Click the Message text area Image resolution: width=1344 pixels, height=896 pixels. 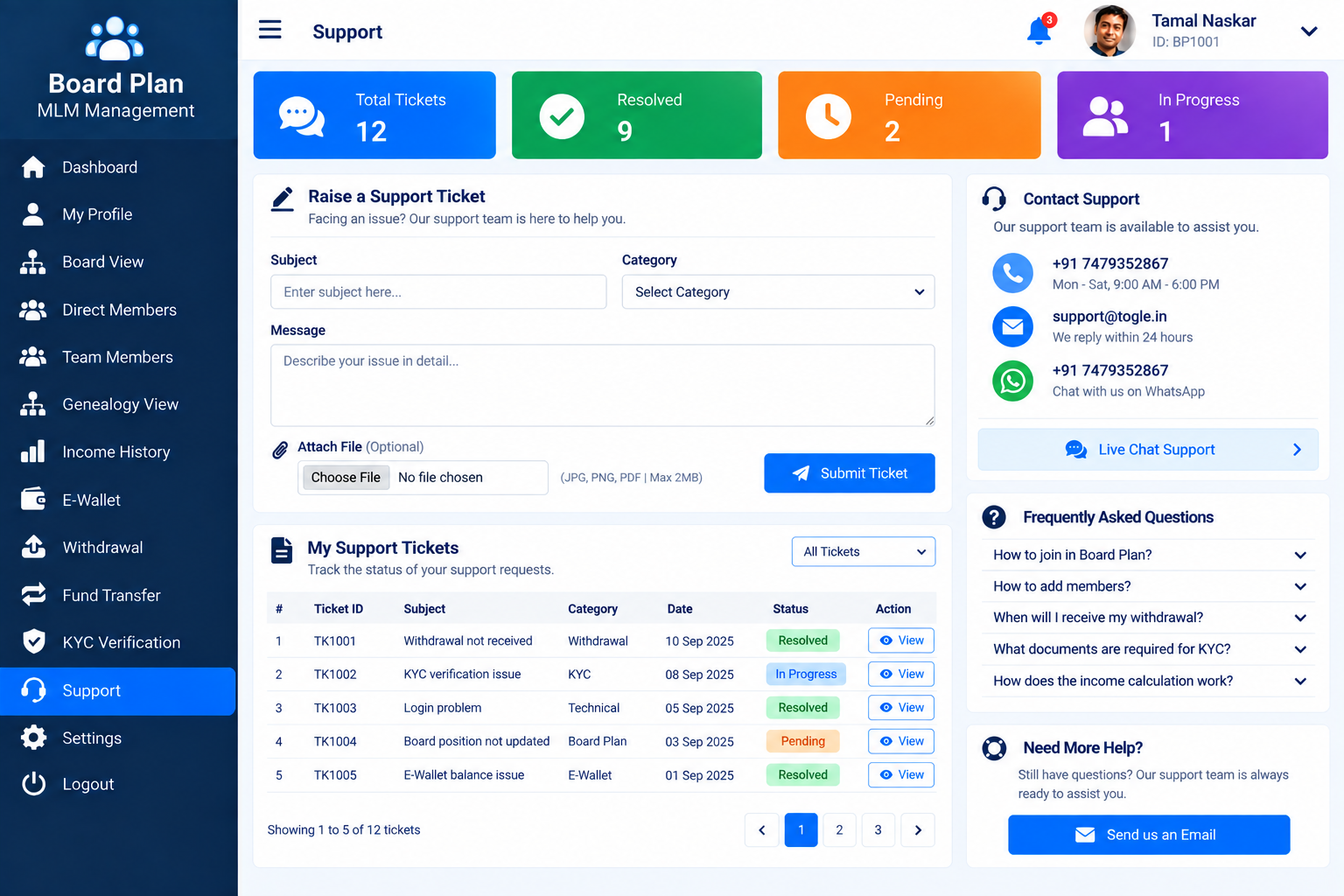pos(603,385)
